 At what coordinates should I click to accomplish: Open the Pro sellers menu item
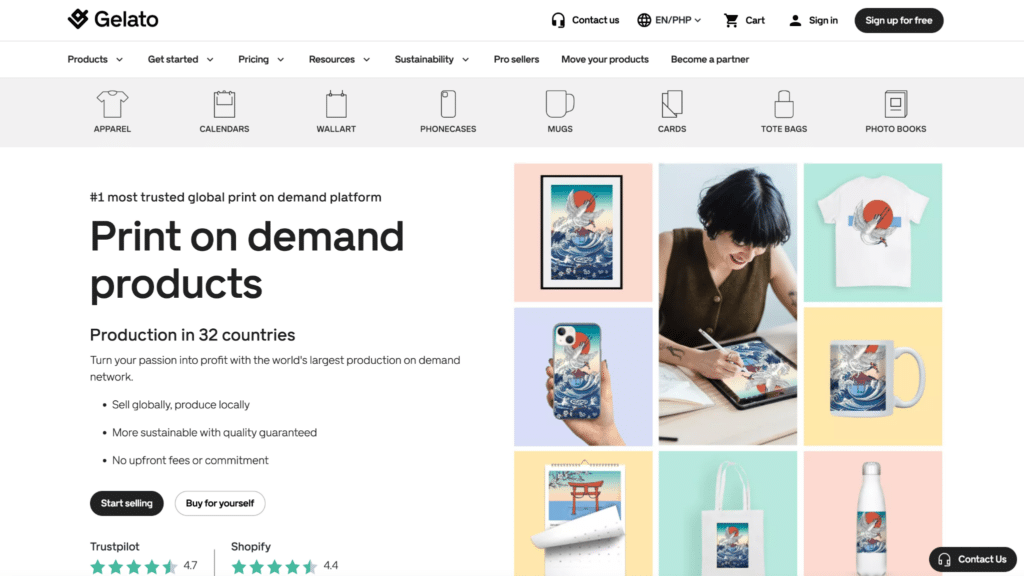coord(517,59)
